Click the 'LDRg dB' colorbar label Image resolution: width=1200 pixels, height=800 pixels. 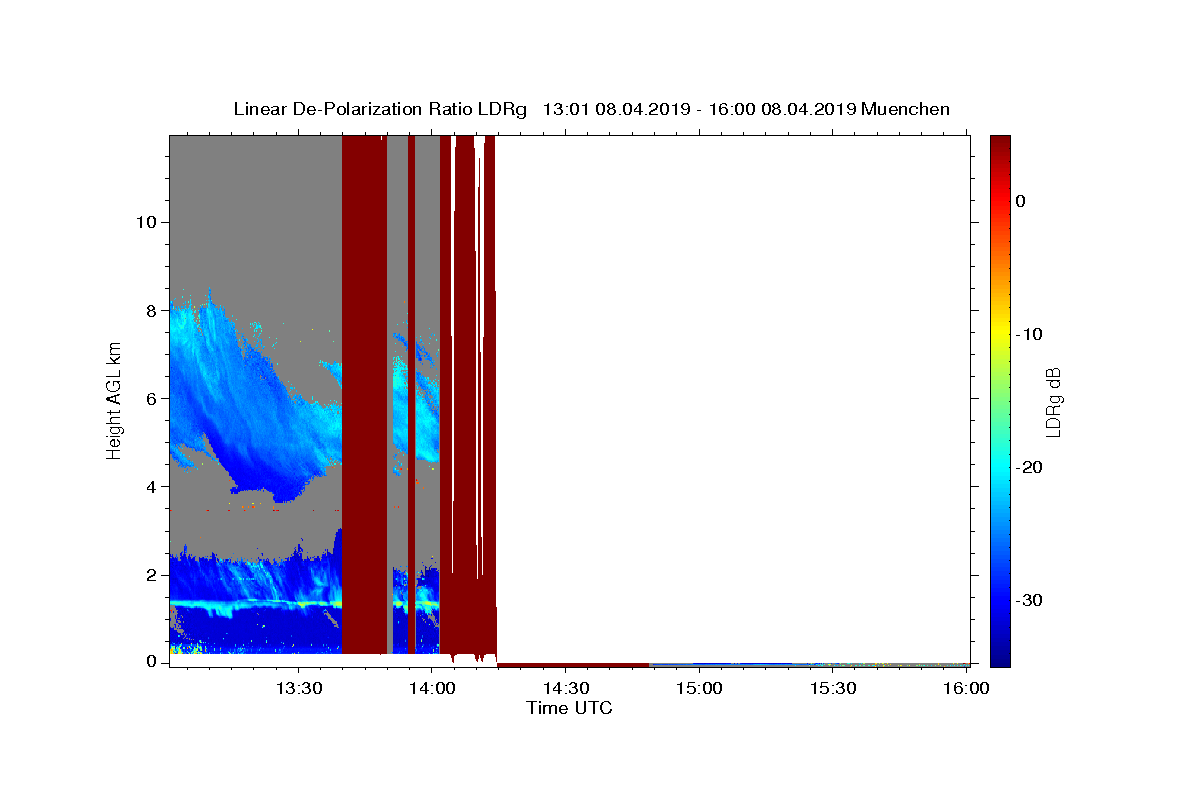click(x=1053, y=401)
